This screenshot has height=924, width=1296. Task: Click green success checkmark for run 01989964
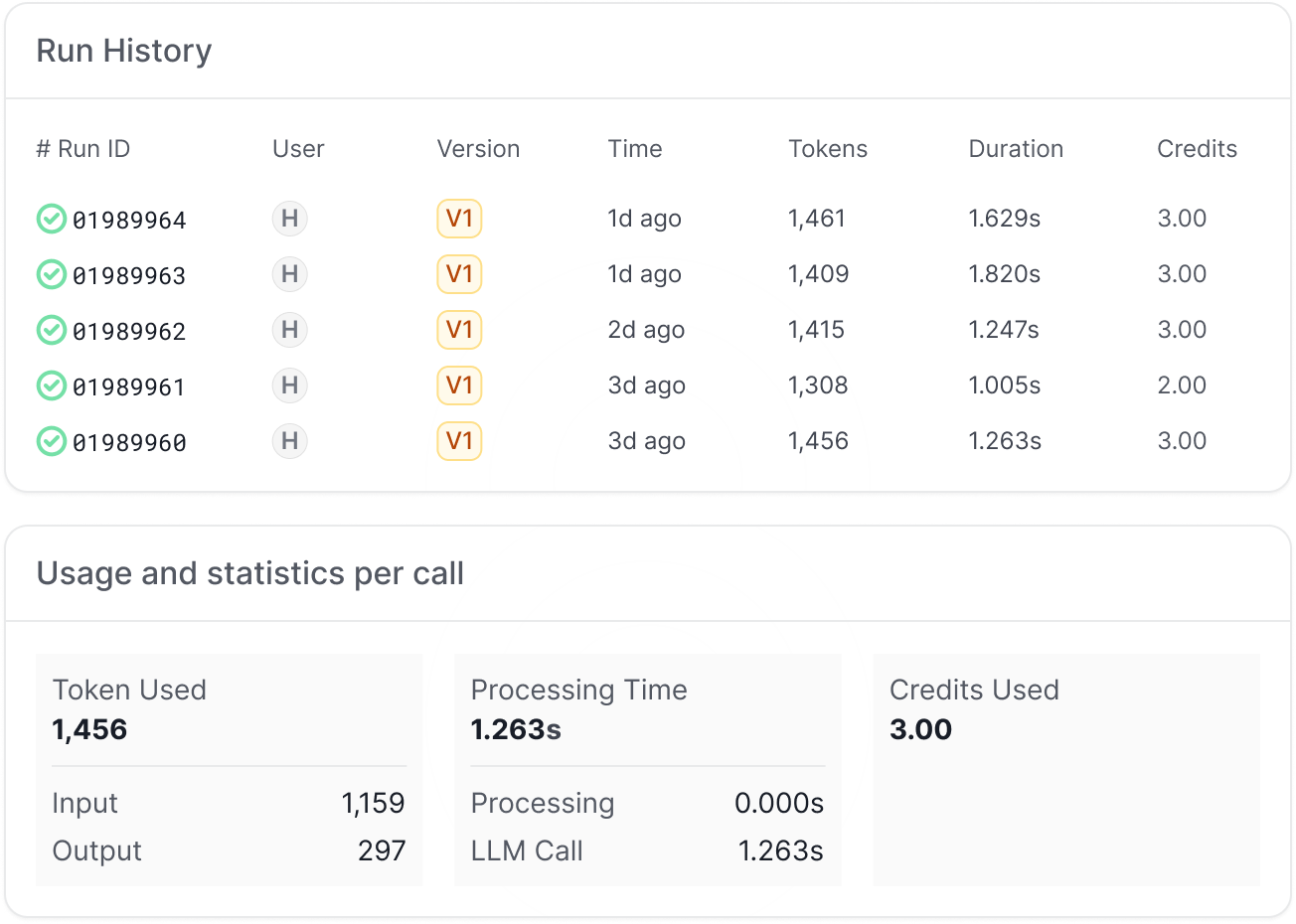tap(51, 219)
